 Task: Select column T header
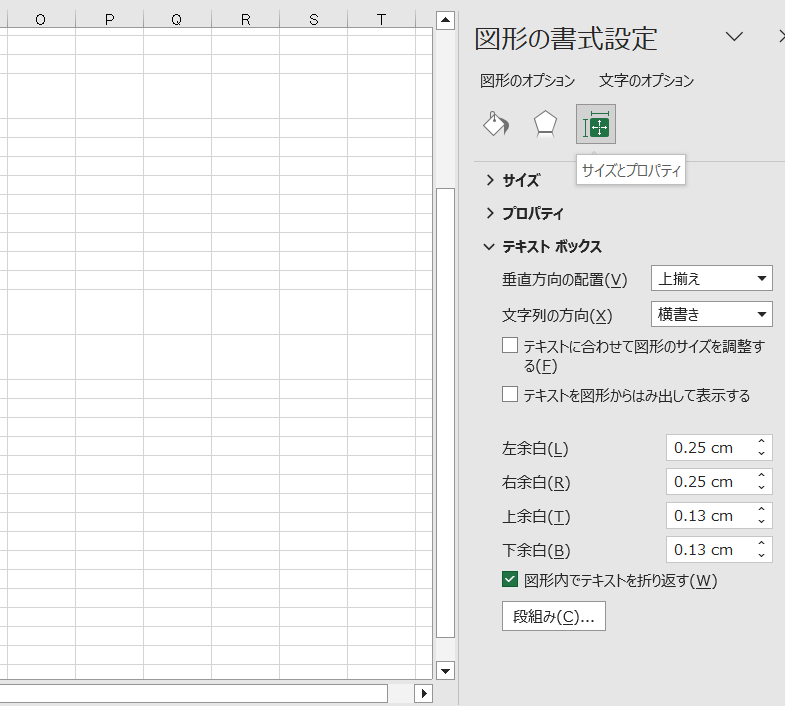381,20
